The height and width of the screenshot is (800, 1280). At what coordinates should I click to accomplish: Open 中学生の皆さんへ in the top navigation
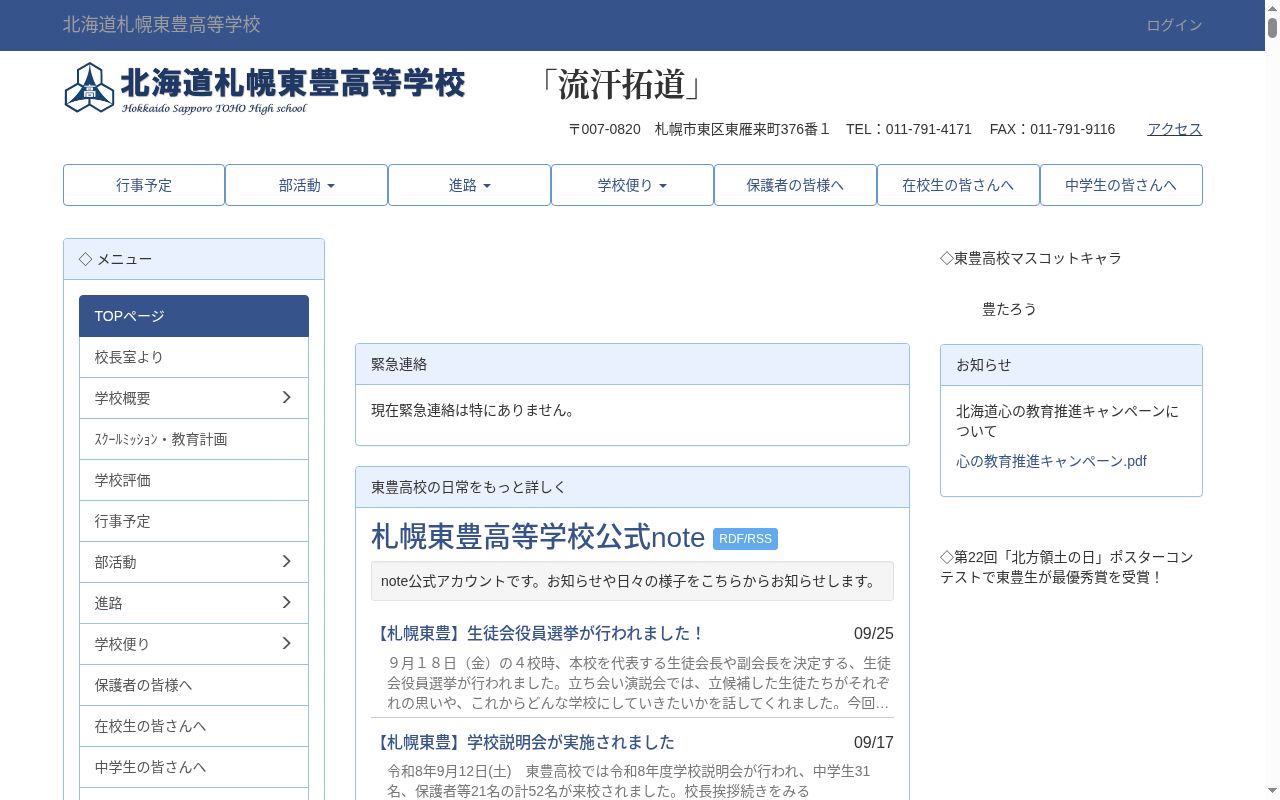(1121, 185)
